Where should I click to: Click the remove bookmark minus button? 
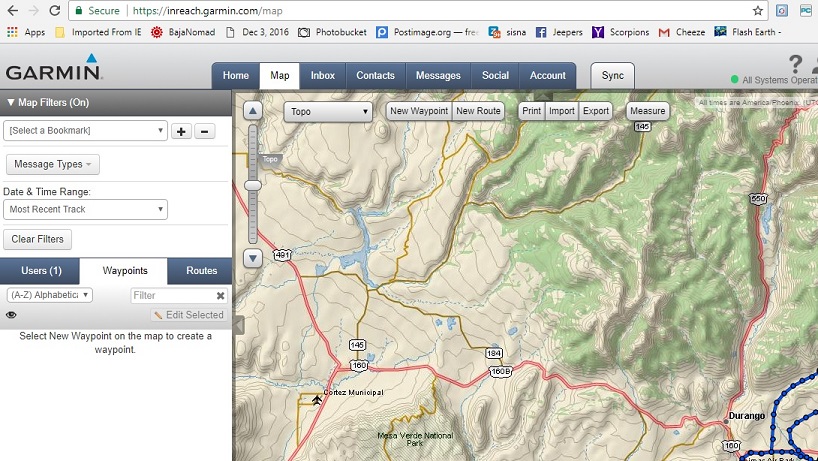[204, 131]
